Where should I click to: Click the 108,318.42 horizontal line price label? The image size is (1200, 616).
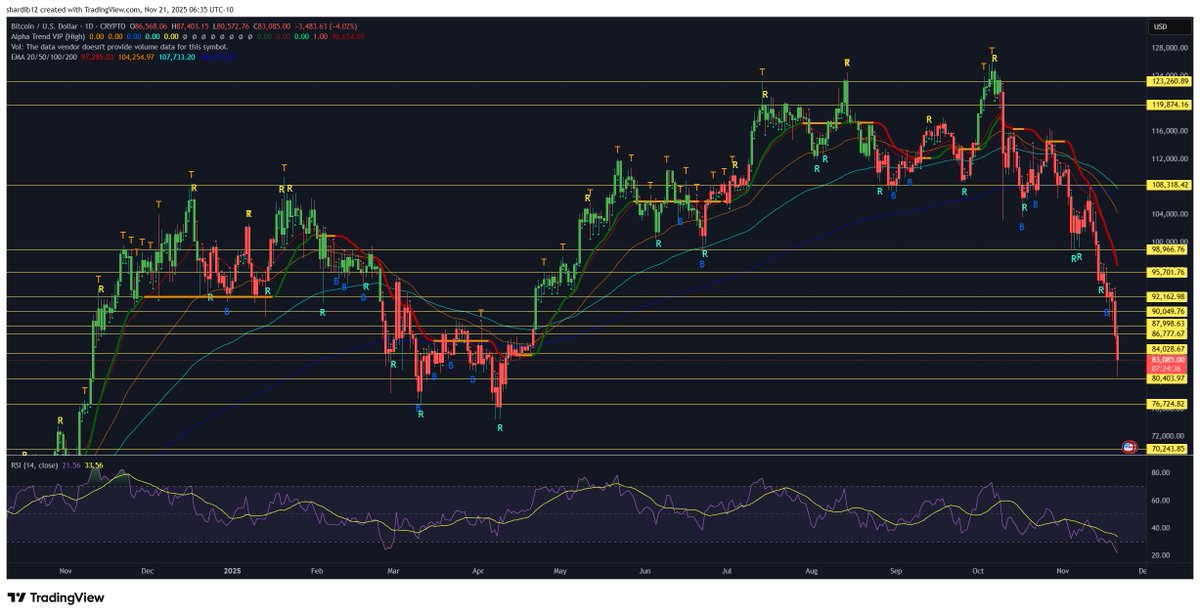tap(1168, 185)
